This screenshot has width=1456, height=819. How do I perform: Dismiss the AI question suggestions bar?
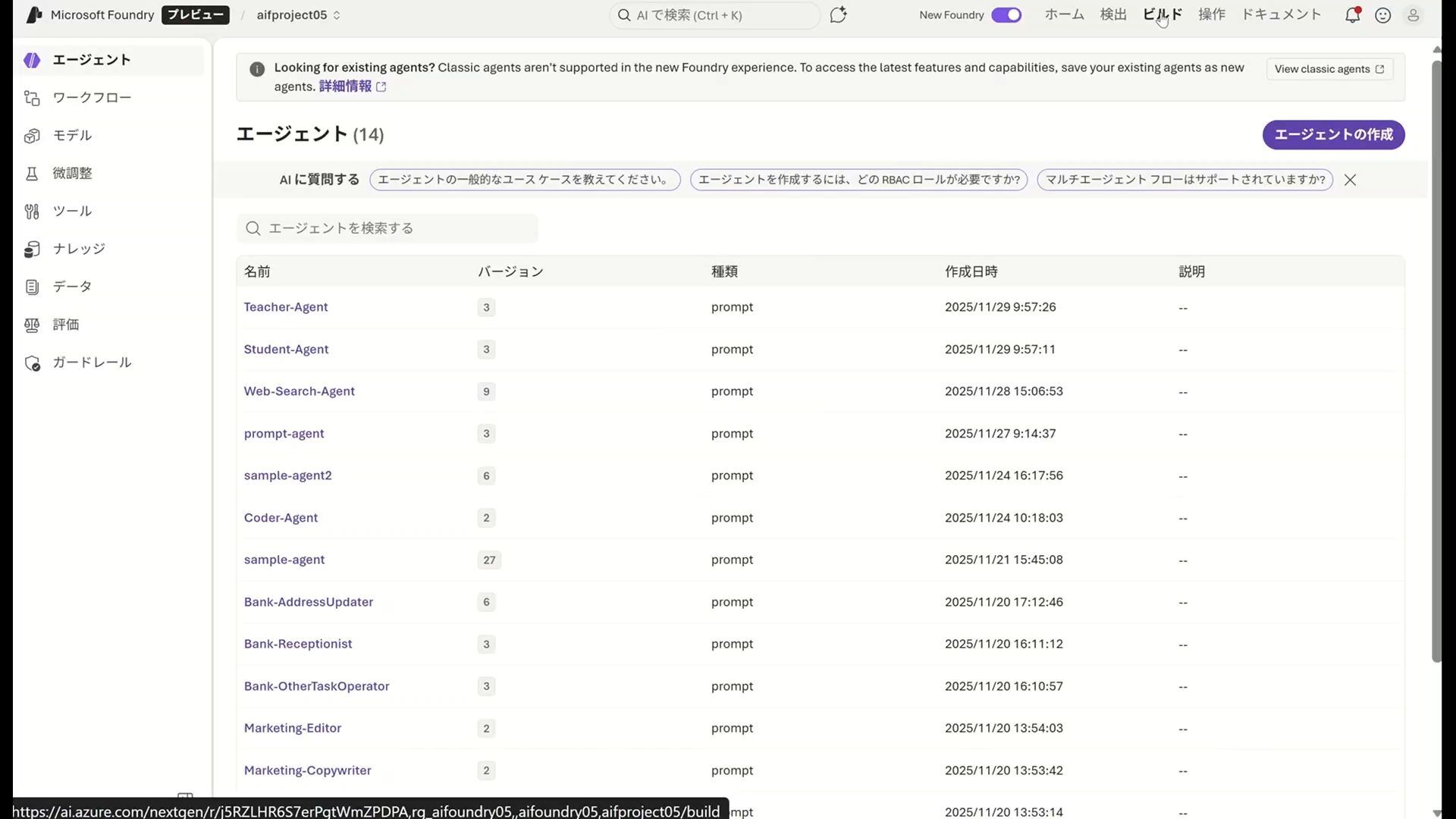[x=1350, y=180]
